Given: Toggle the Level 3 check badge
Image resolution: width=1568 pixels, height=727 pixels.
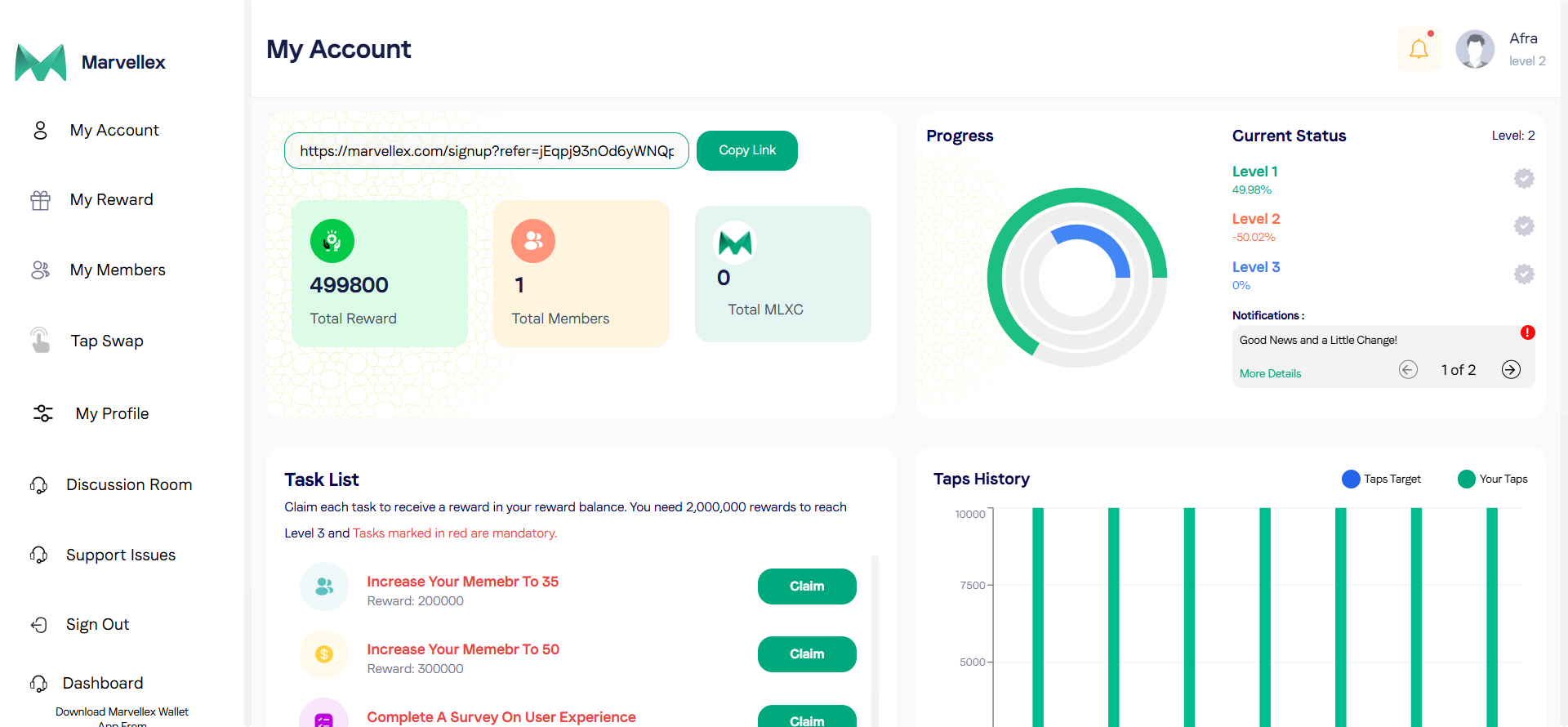Looking at the screenshot, I should [1524, 274].
